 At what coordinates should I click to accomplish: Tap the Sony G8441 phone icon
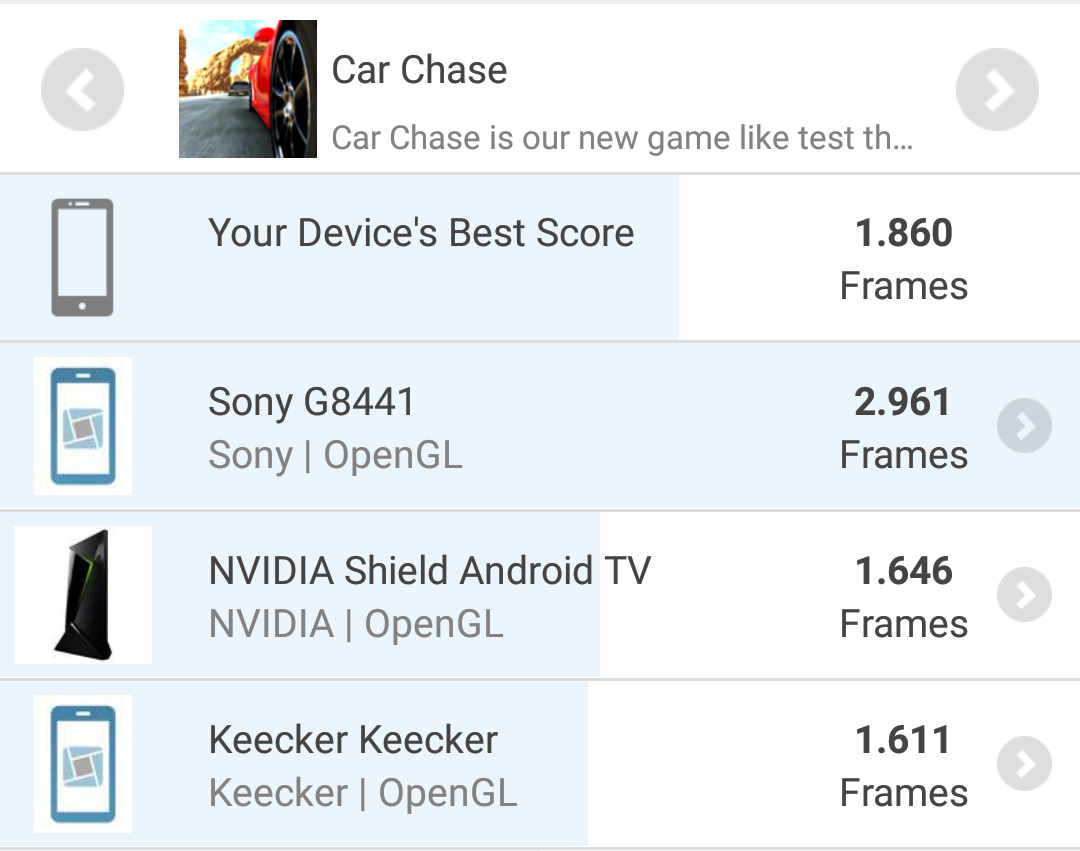[83, 426]
